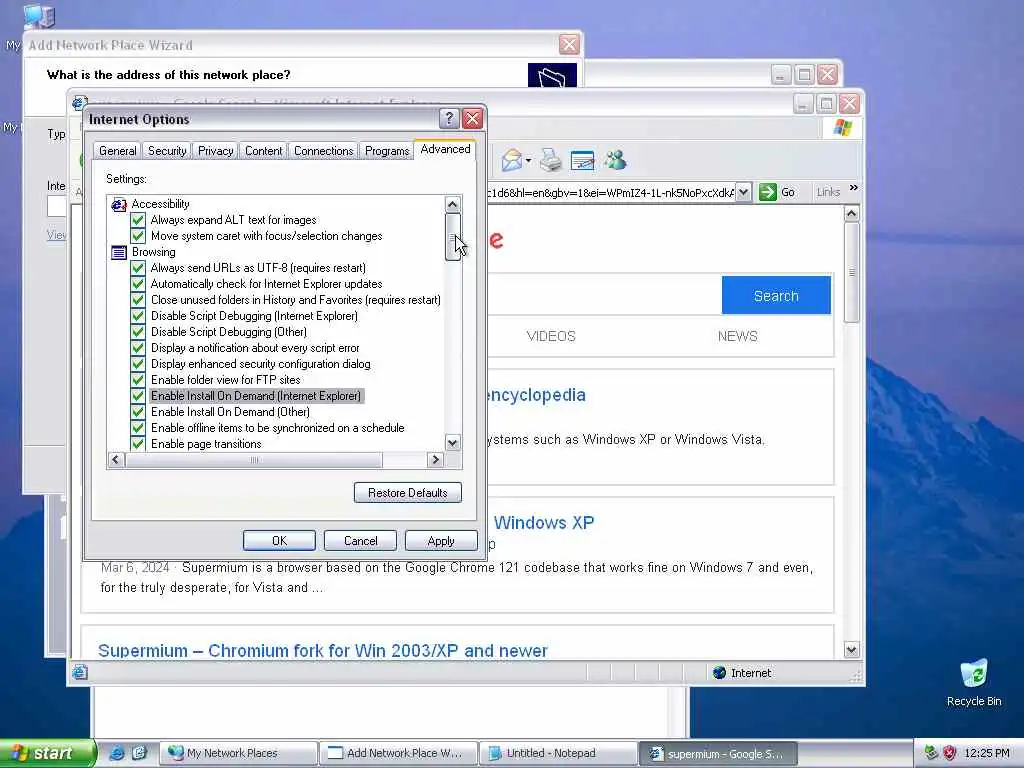Click the Restore Defaults button
This screenshot has width=1024, height=768.
click(408, 492)
